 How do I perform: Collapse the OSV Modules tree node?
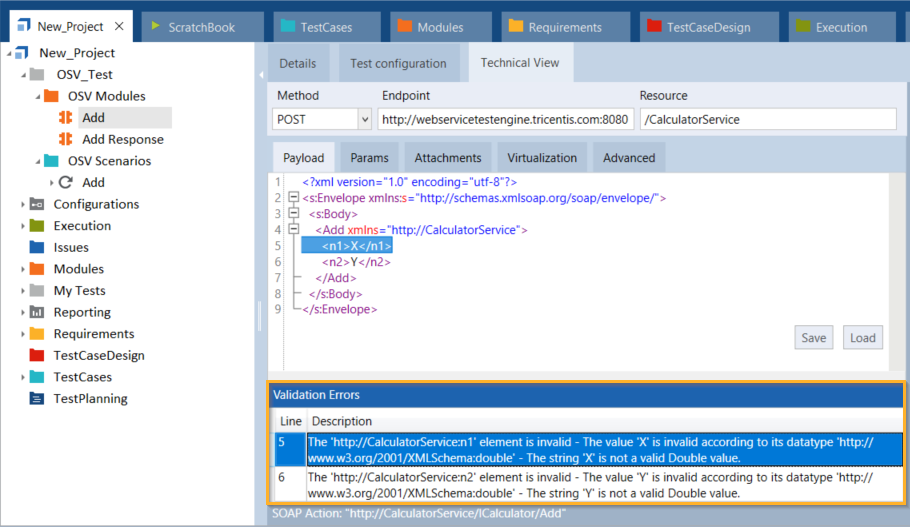(37, 97)
